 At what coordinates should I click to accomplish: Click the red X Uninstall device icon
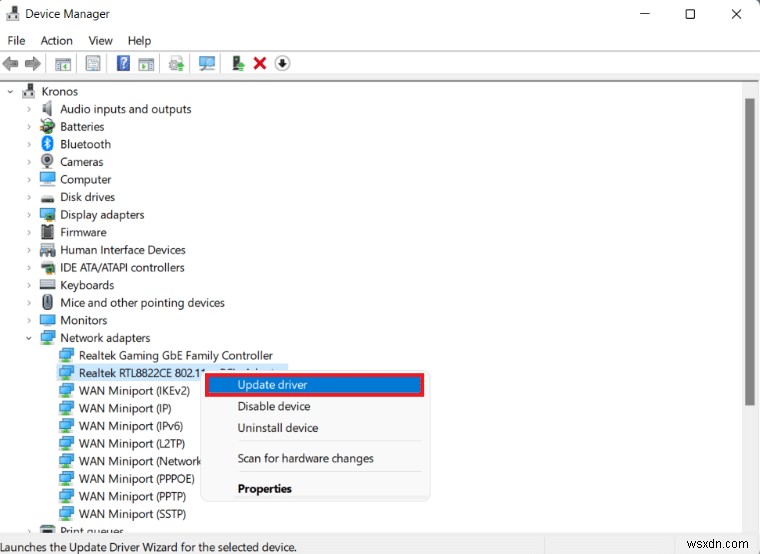260,63
